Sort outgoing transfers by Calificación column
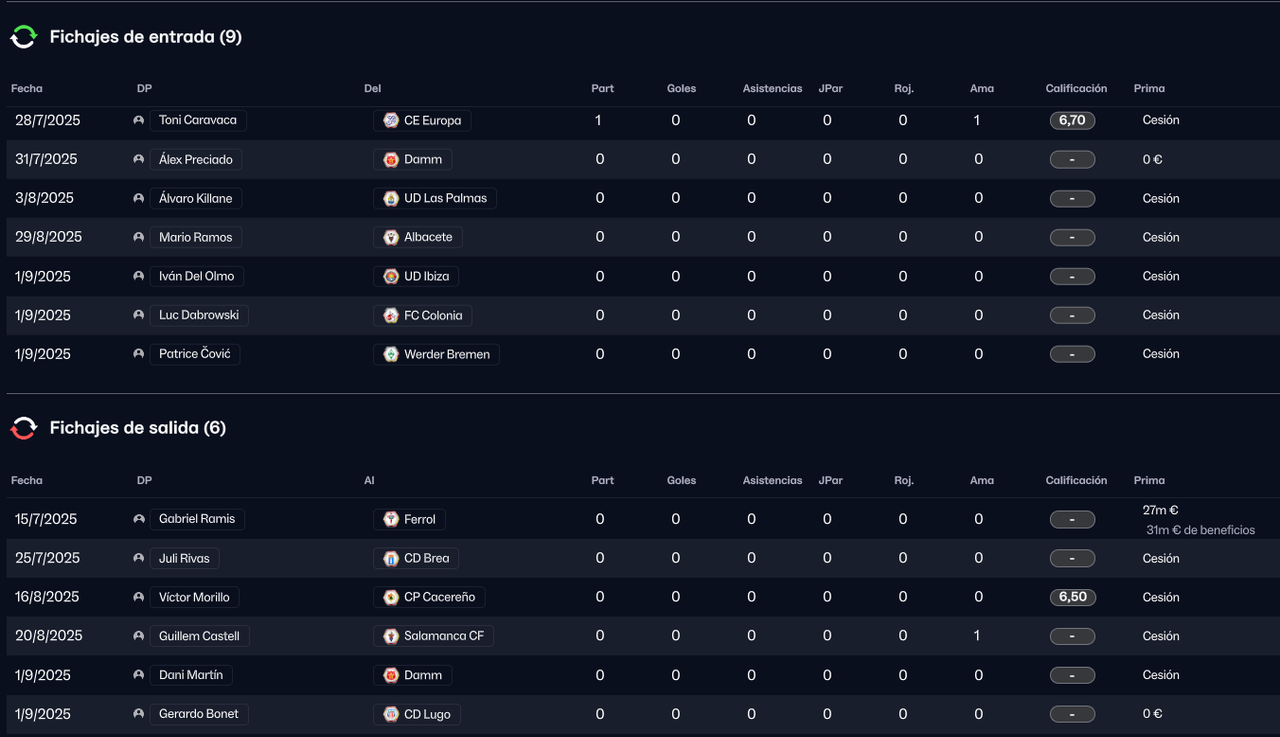The height and width of the screenshot is (737, 1280). 1076,481
